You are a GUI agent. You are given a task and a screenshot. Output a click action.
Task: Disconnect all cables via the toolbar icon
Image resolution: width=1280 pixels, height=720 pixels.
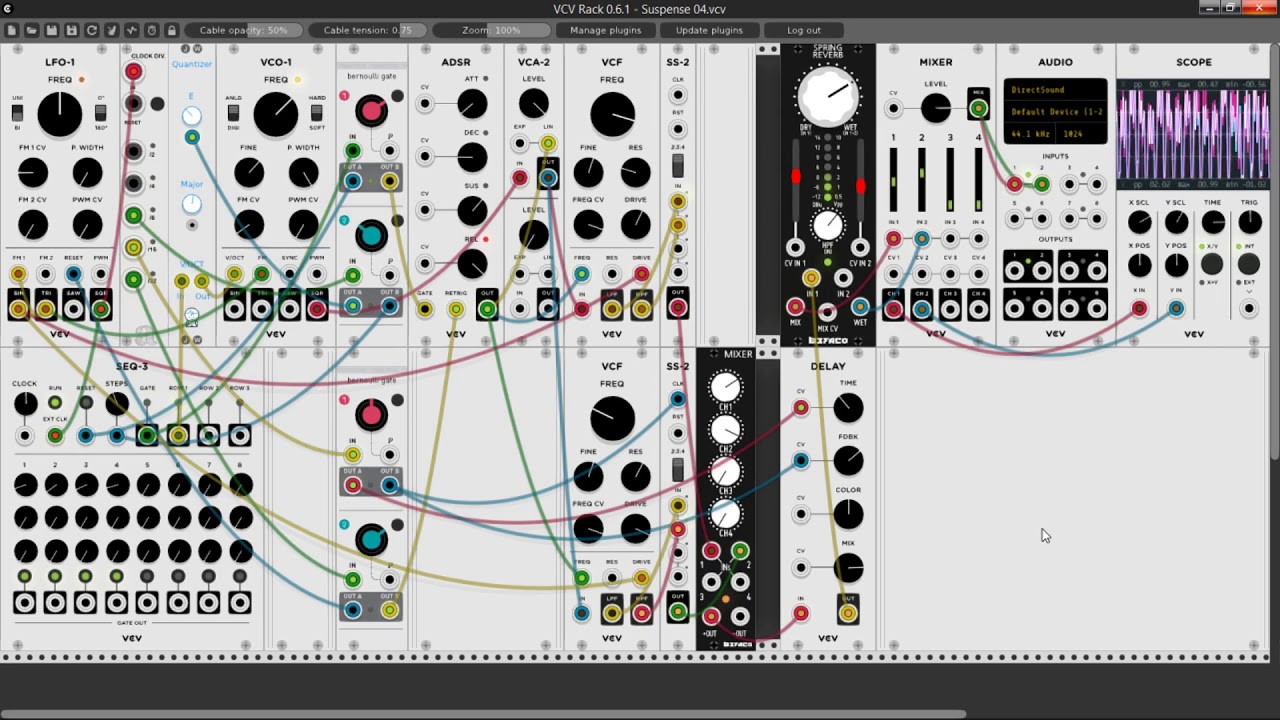click(x=112, y=30)
